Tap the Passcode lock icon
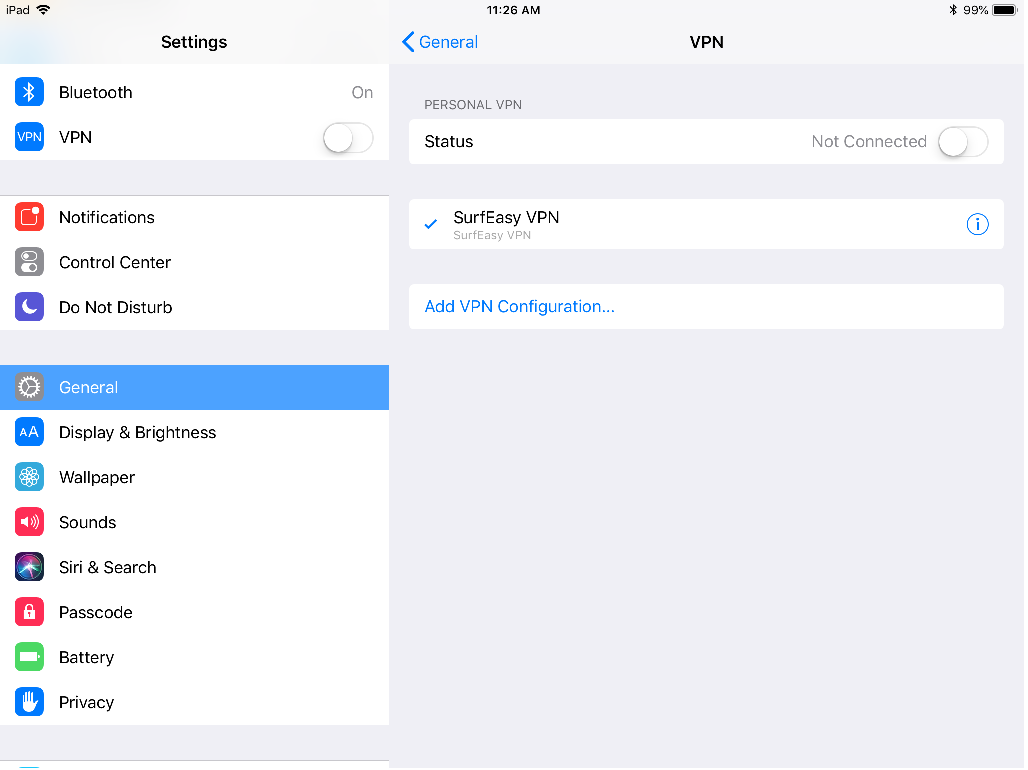The height and width of the screenshot is (770, 1028). (x=29, y=612)
